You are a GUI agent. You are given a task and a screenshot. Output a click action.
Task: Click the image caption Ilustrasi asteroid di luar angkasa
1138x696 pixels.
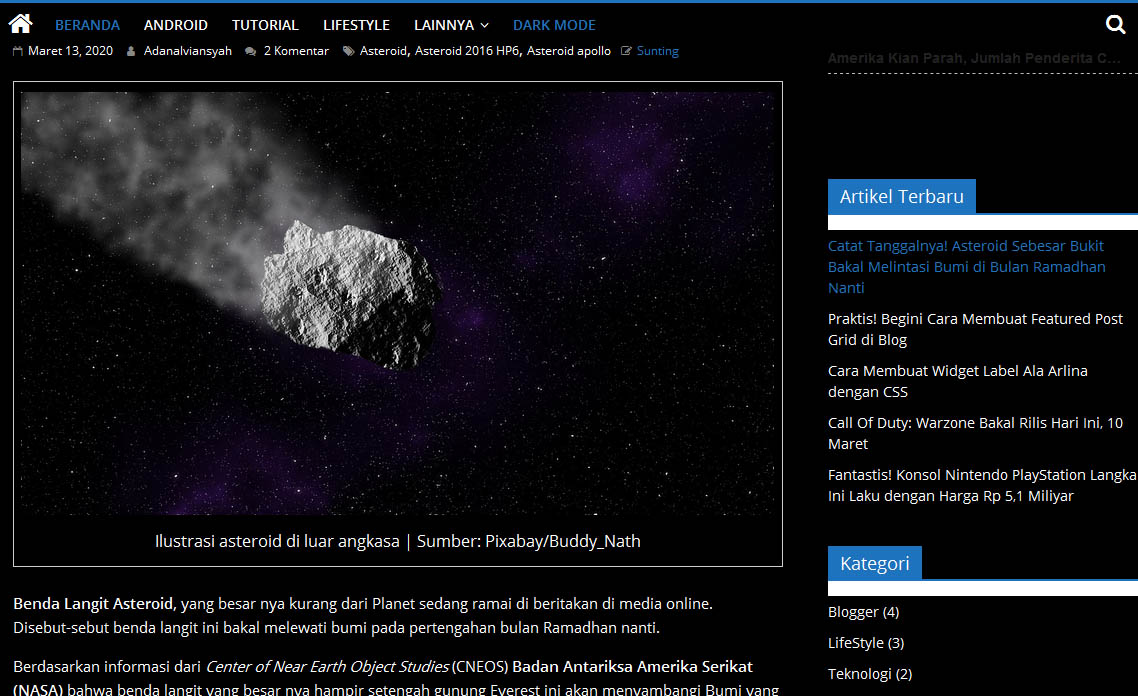(x=398, y=541)
